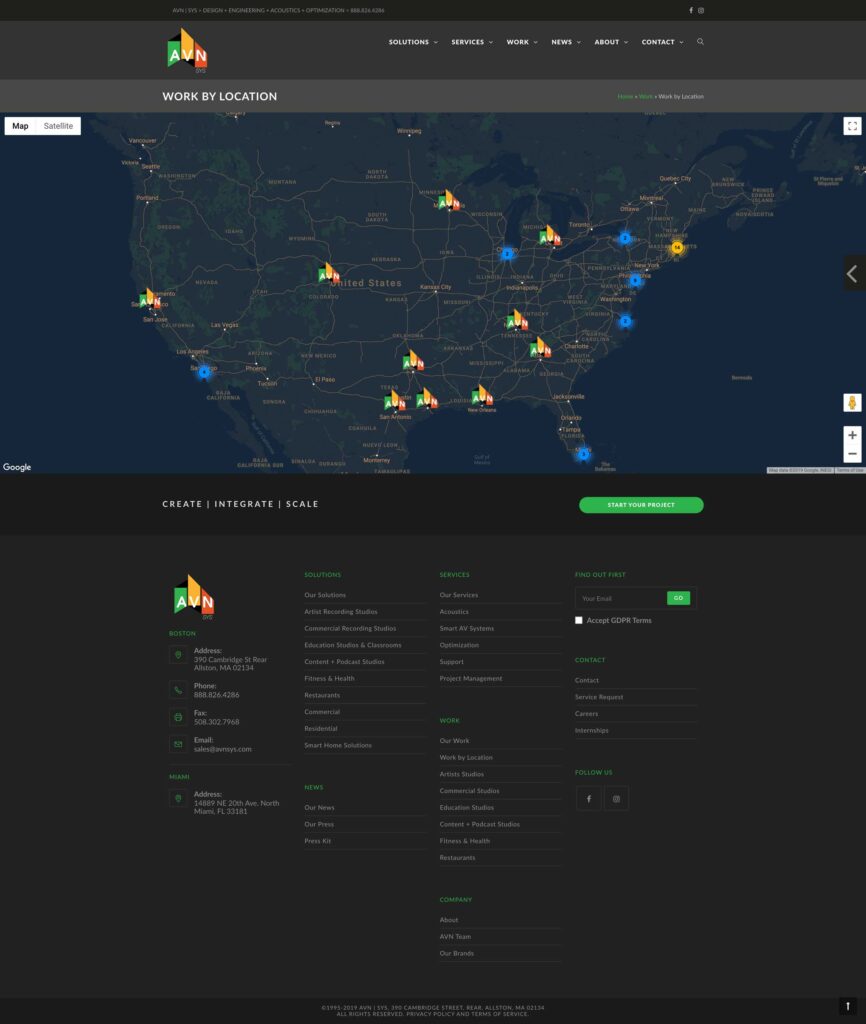This screenshot has height=1024, width=866.
Task: Open Service Request footer link
Action: click(x=599, y=697)
